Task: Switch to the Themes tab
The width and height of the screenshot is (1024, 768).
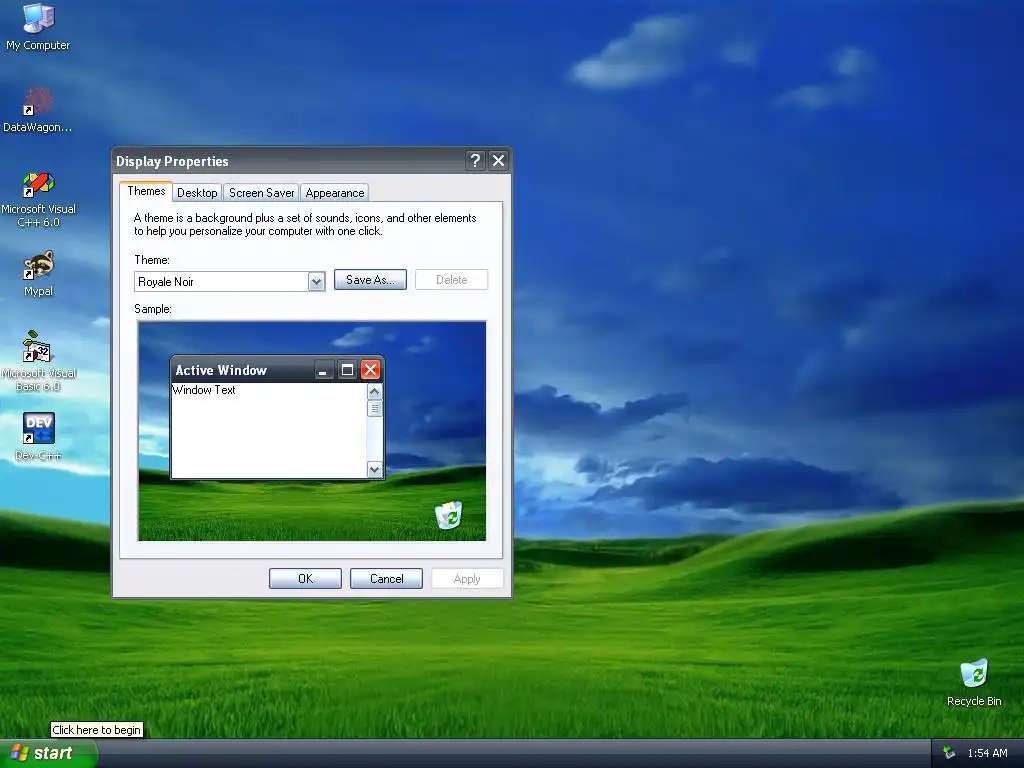Action: tap(146, 191)
